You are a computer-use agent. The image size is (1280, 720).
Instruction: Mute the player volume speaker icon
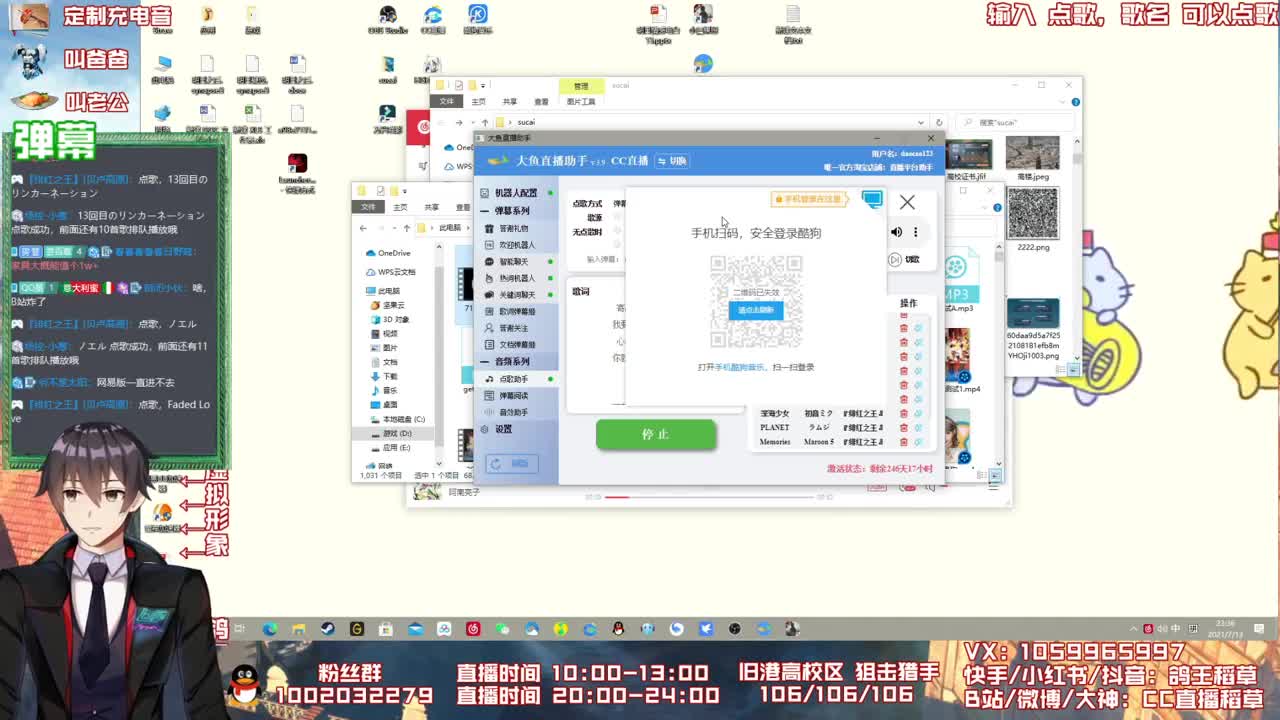point(896,232)
